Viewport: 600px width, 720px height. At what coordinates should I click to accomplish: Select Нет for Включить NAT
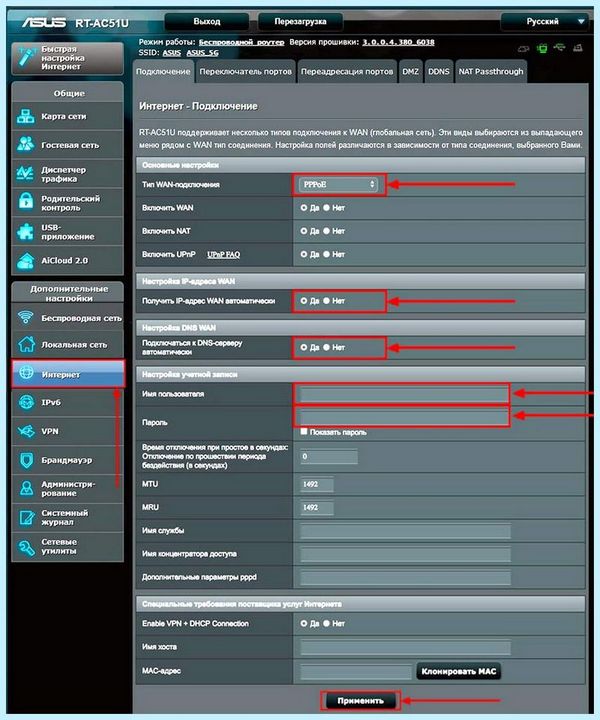[x=326, y=231]
